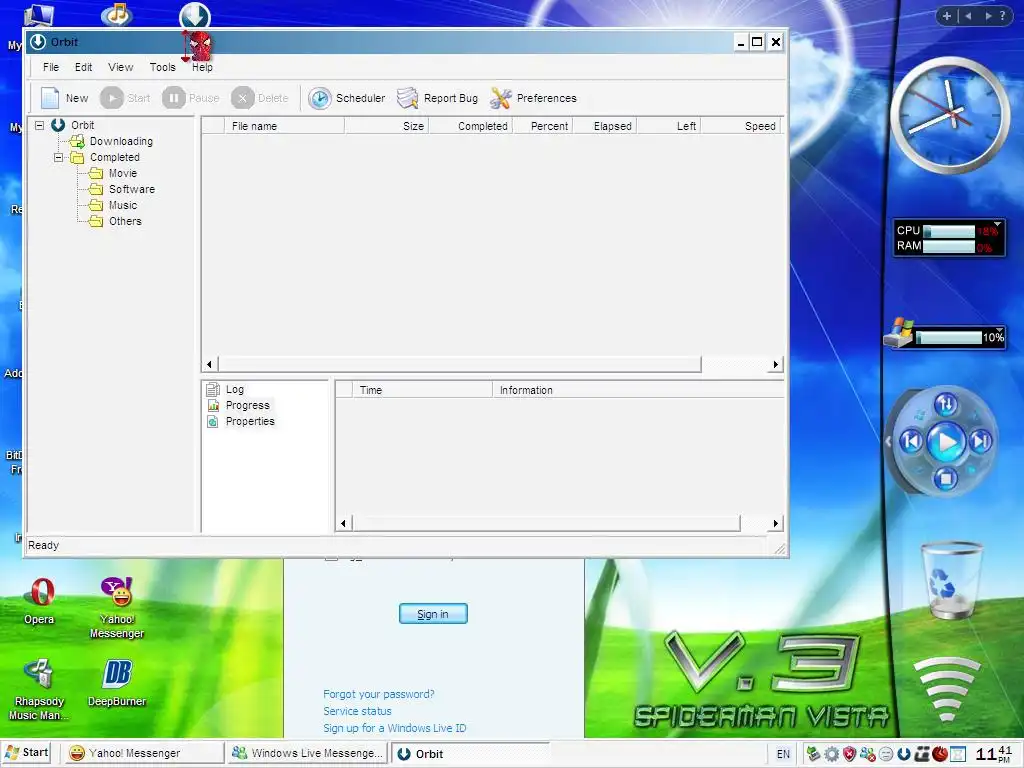Click Sign up for a Windows Live ID

394,728
